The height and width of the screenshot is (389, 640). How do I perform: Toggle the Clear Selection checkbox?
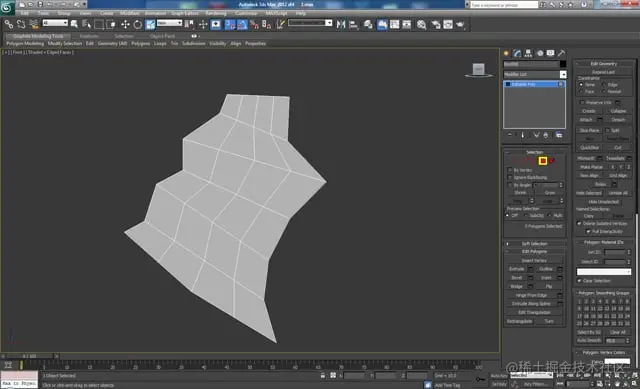(x=579, y=281)
